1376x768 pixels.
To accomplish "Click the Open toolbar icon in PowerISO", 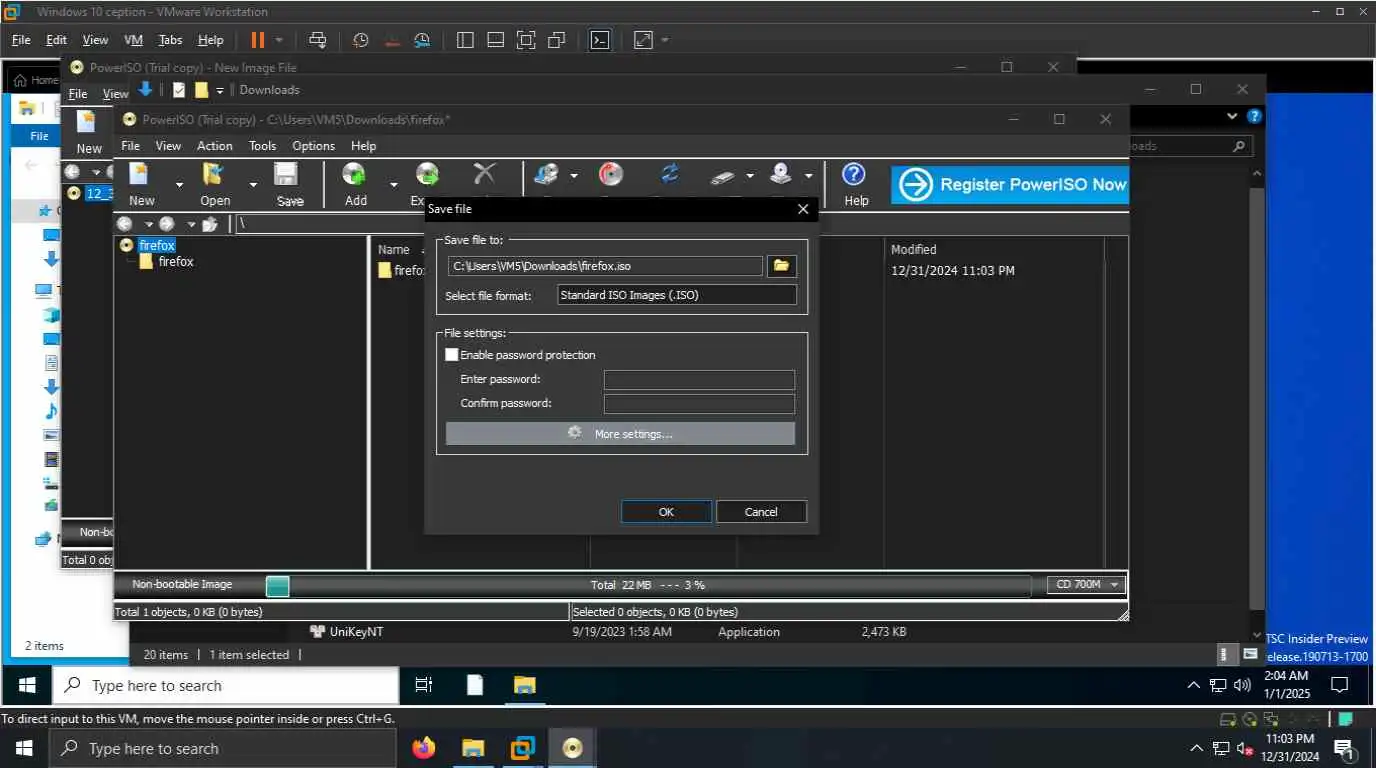I will [x=214, y=174].
